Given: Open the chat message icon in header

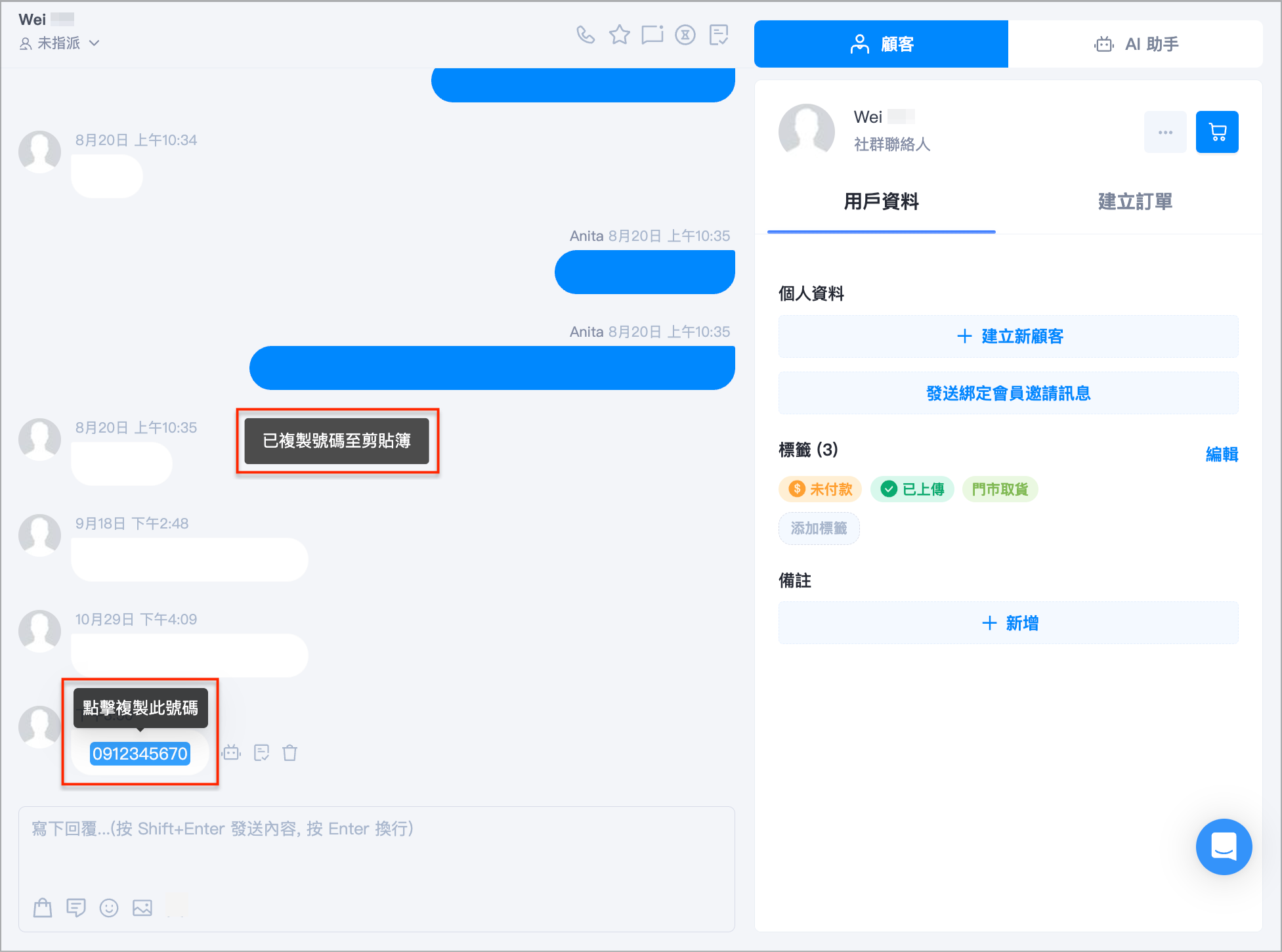Looking at the screenshot, I should click(x=652, y=35).
